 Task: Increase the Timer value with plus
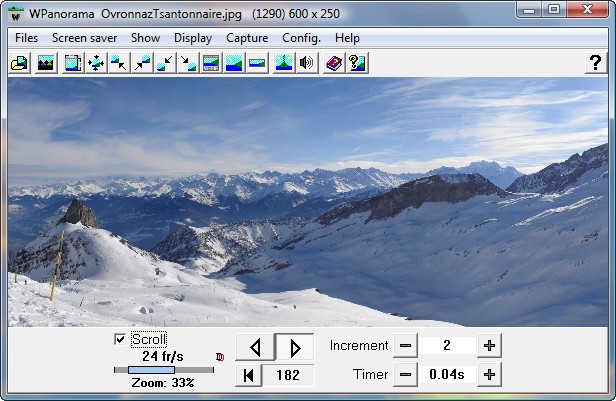click(x=490, y=375)
